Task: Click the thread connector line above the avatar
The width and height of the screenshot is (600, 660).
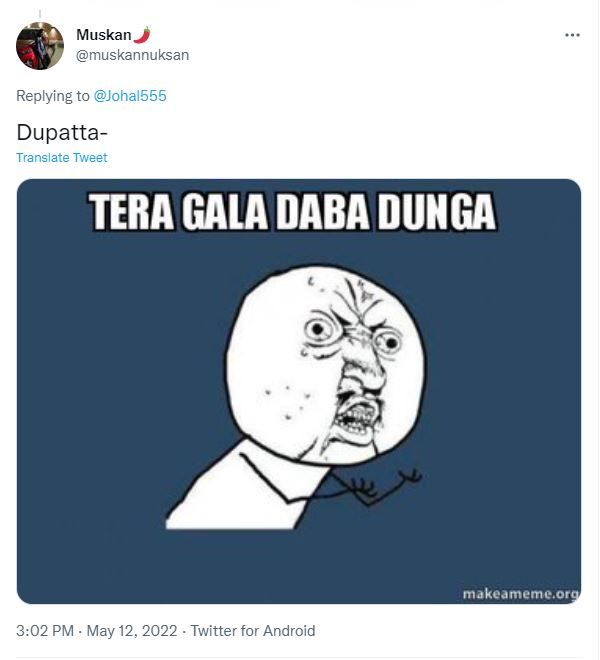Action: (40, 14)
